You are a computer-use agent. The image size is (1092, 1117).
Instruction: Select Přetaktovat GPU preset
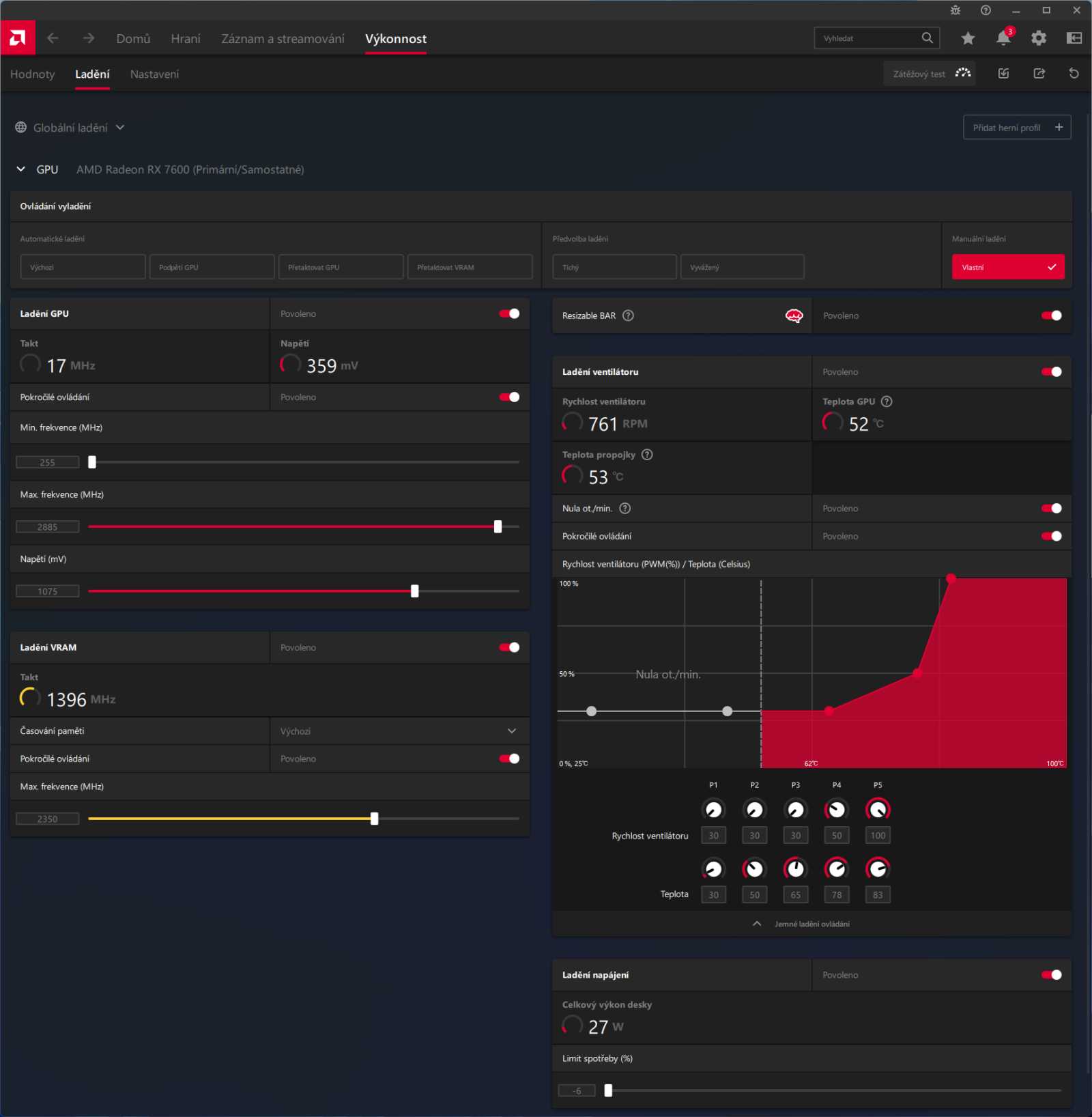point(341,267)
